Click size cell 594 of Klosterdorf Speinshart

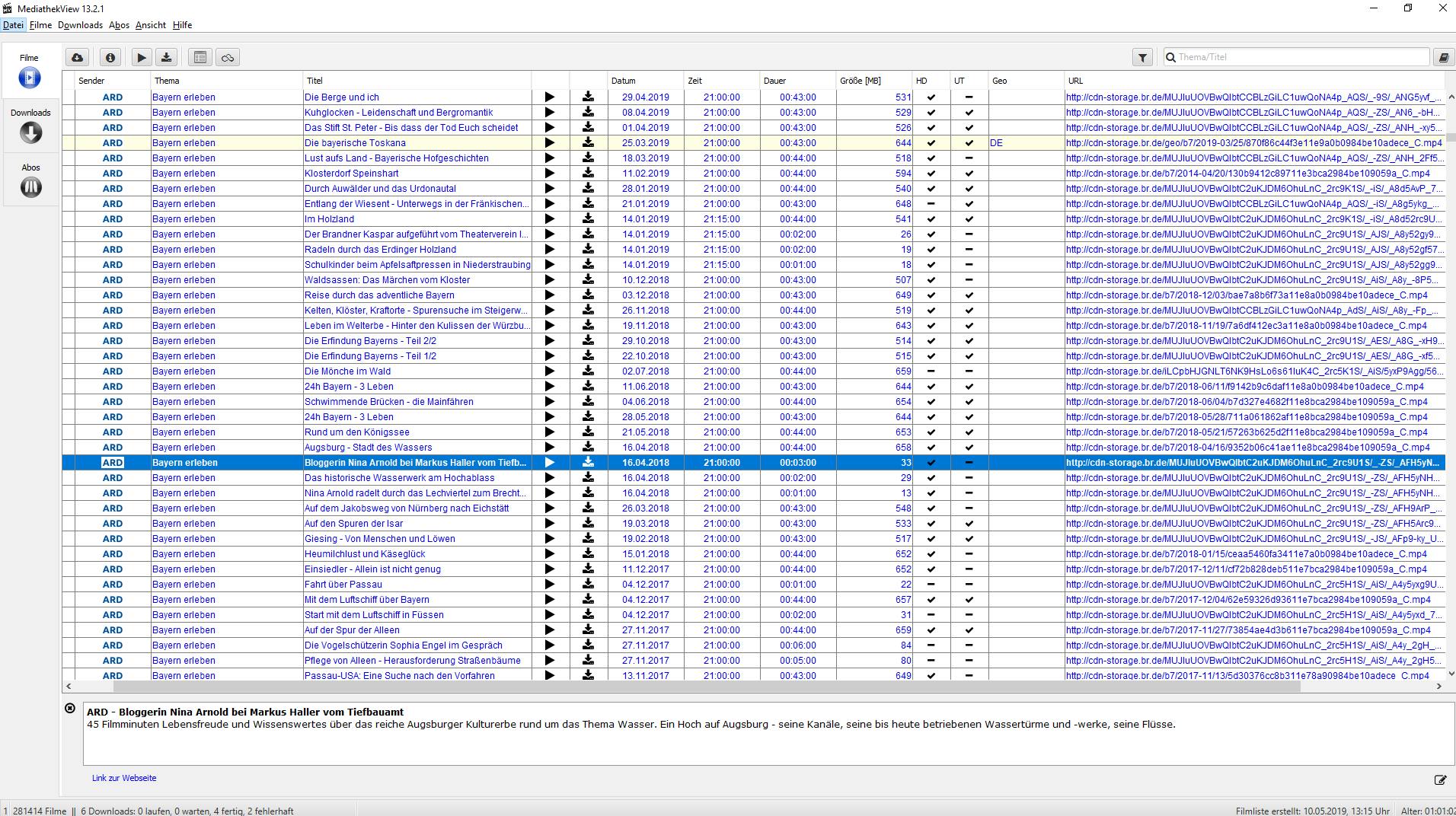(x=874, y=174)
